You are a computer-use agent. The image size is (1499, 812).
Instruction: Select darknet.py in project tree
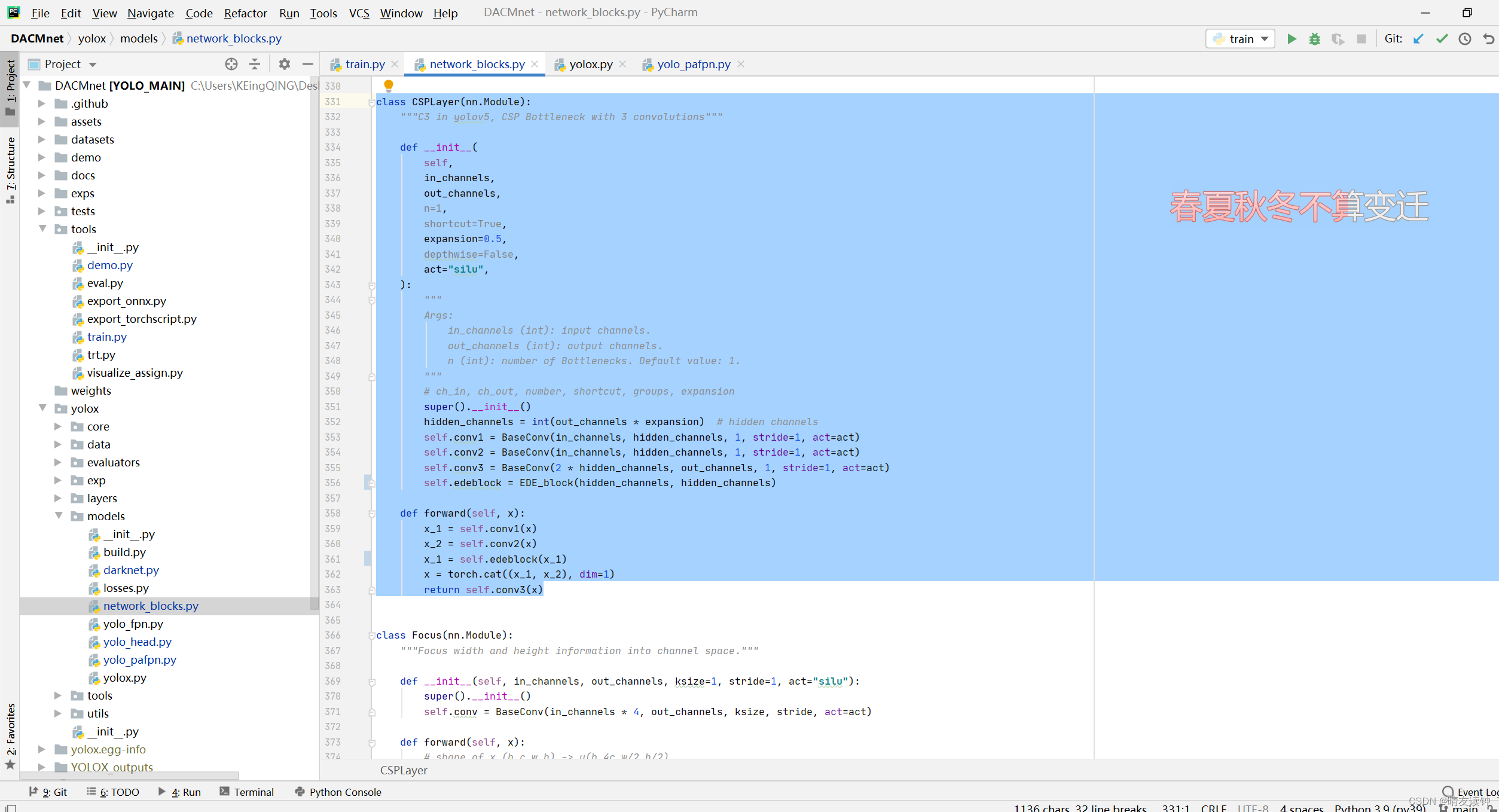pos(131,570)
